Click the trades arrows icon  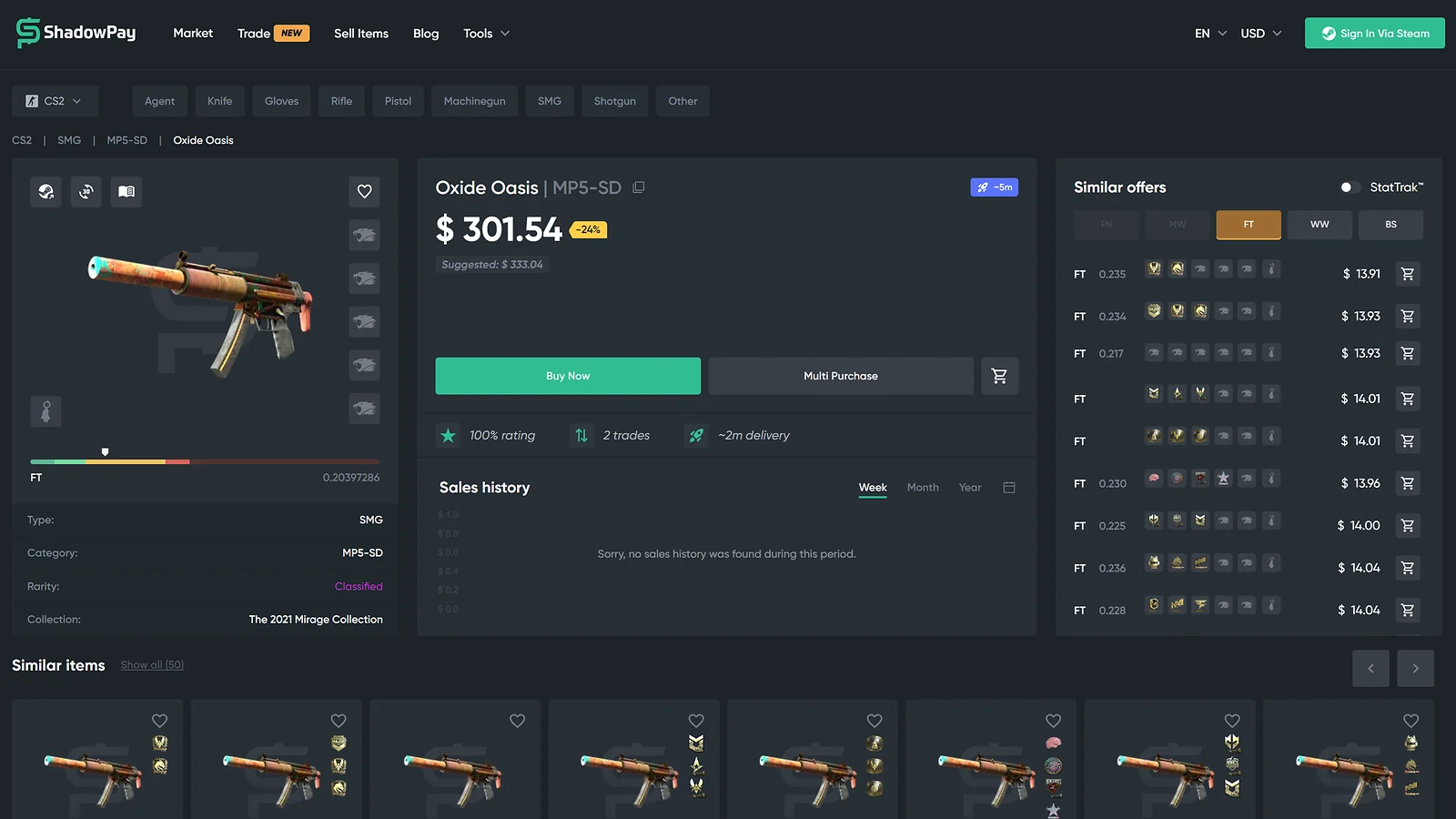(x=581, y=436)
